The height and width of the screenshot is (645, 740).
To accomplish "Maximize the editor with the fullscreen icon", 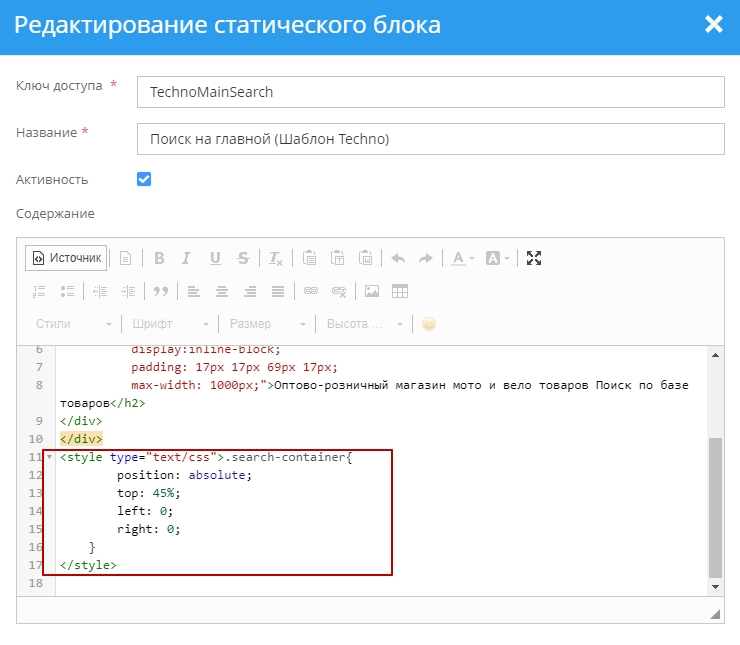I will (534, 258).
